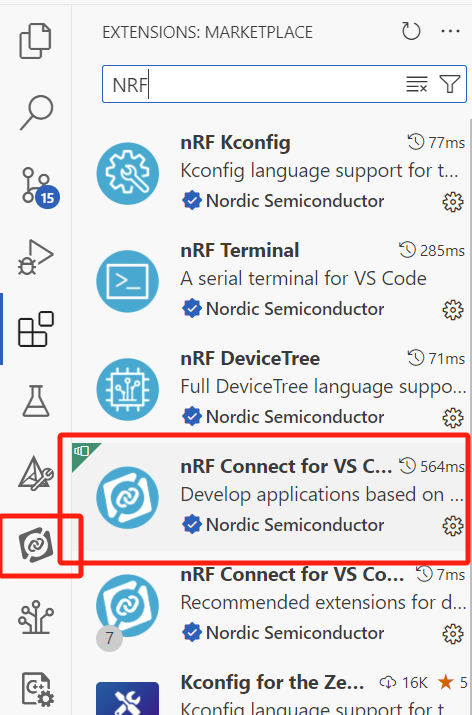Open manage gear for nRF Kconfig
This screenshot has width=472, height=715.
coord(453,202)
